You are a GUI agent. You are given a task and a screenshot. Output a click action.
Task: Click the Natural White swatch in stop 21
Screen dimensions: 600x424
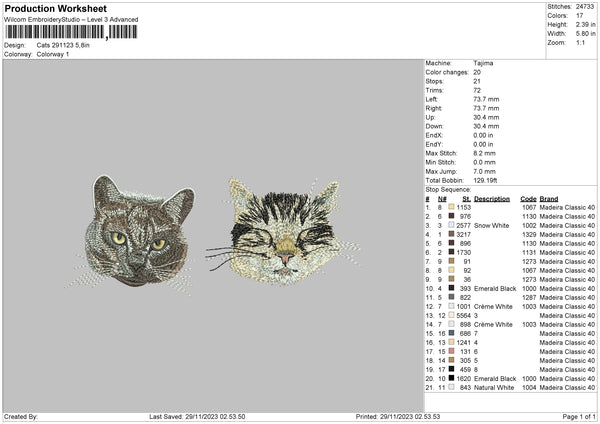453,388
